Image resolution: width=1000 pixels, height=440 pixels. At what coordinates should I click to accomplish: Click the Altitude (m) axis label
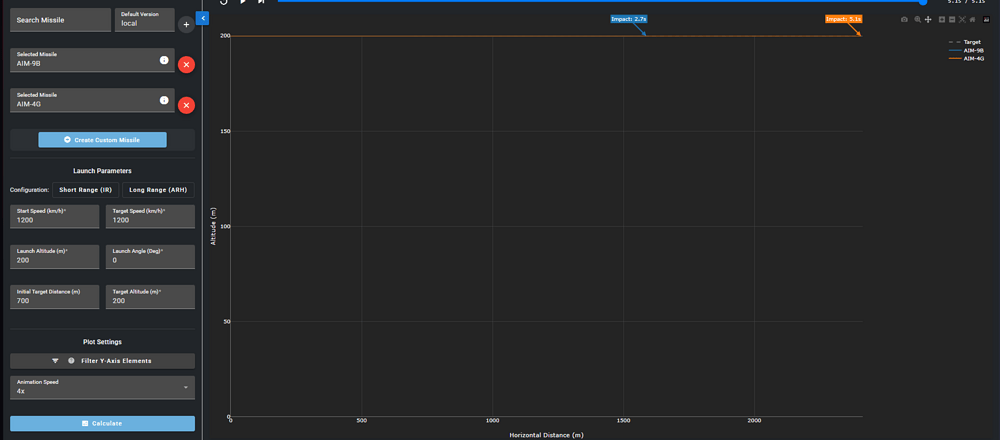tap(213, 226)
